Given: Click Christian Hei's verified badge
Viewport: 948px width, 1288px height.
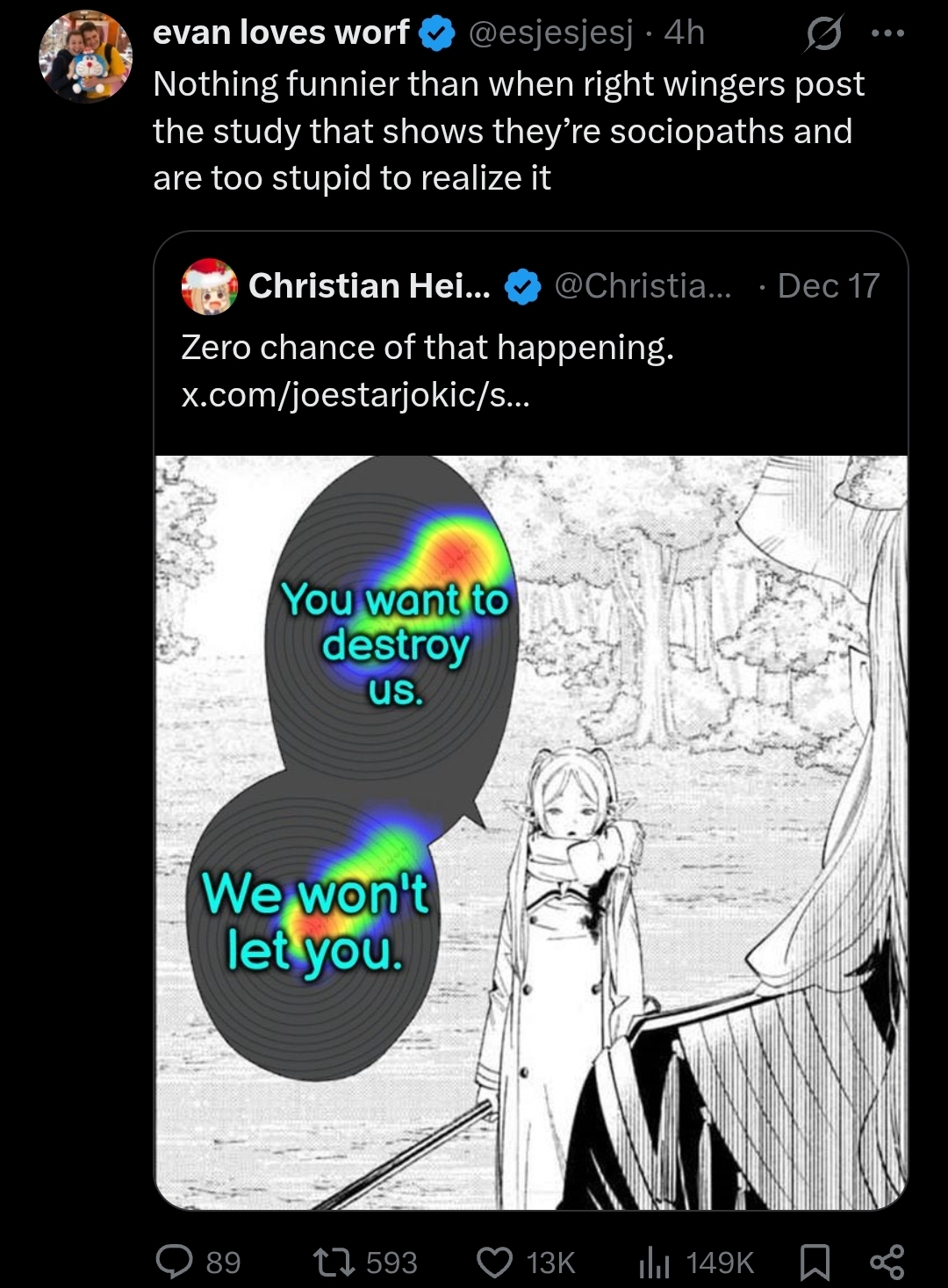Looking at the screenshot, I should point(523,286).
